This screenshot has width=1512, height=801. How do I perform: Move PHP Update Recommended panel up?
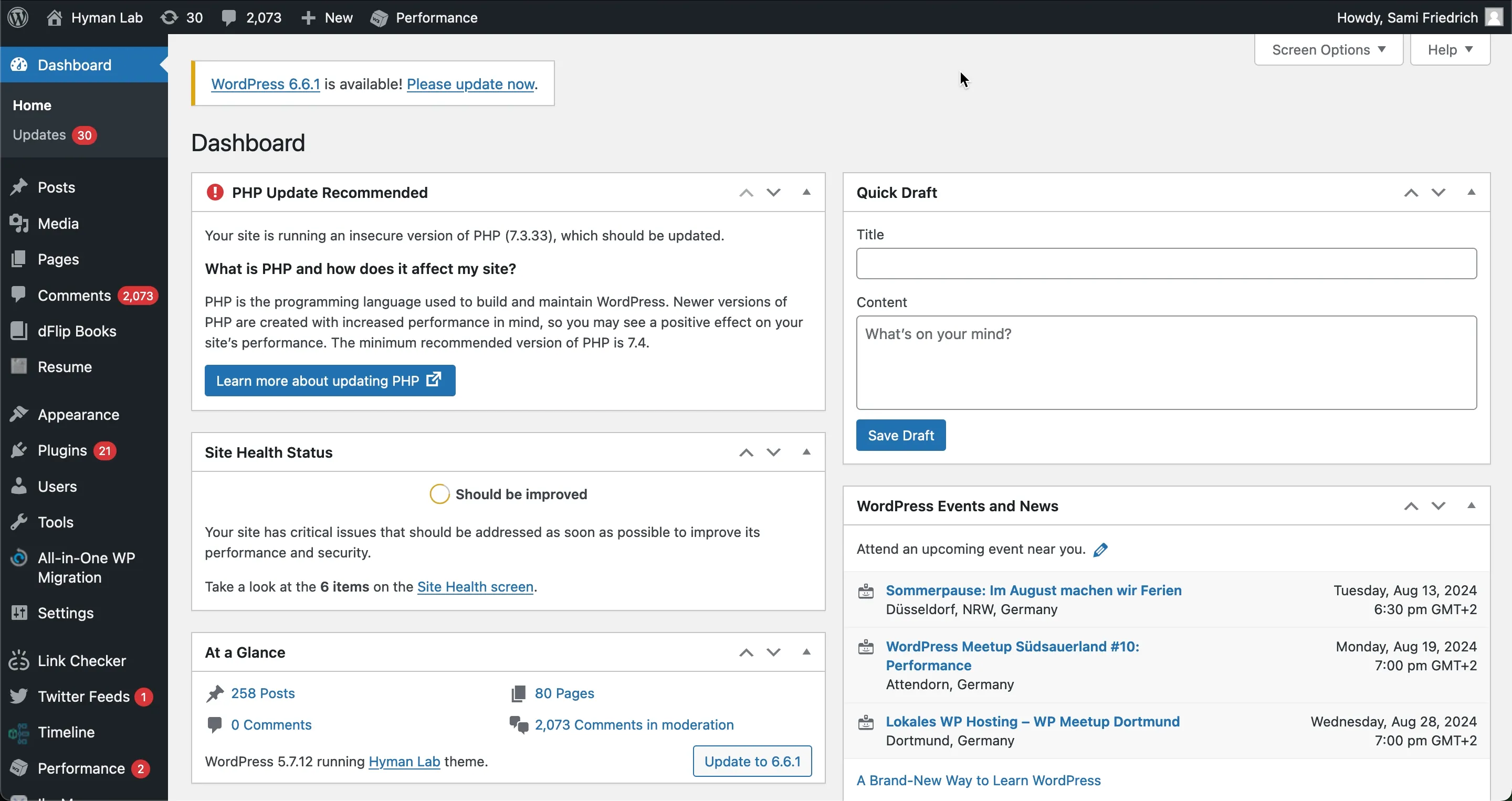(x=746, y=193)
